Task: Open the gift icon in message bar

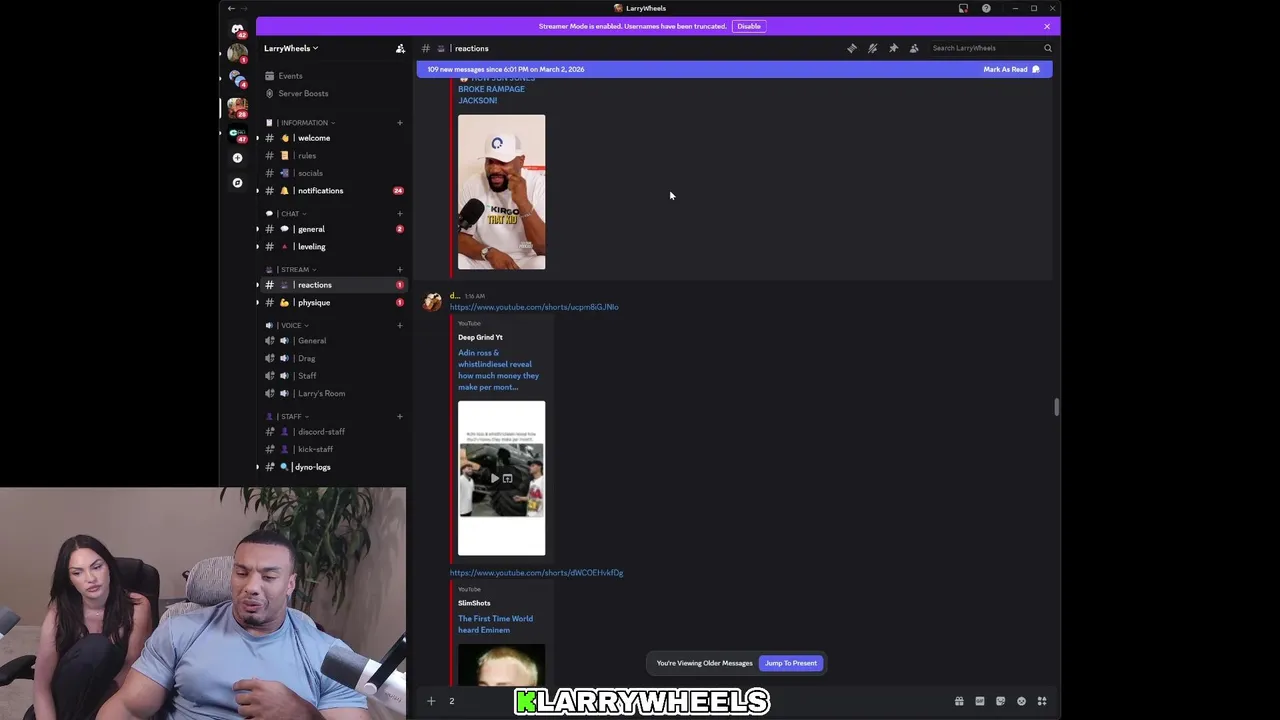Action: pyautogui.click(x=959, y=701)
